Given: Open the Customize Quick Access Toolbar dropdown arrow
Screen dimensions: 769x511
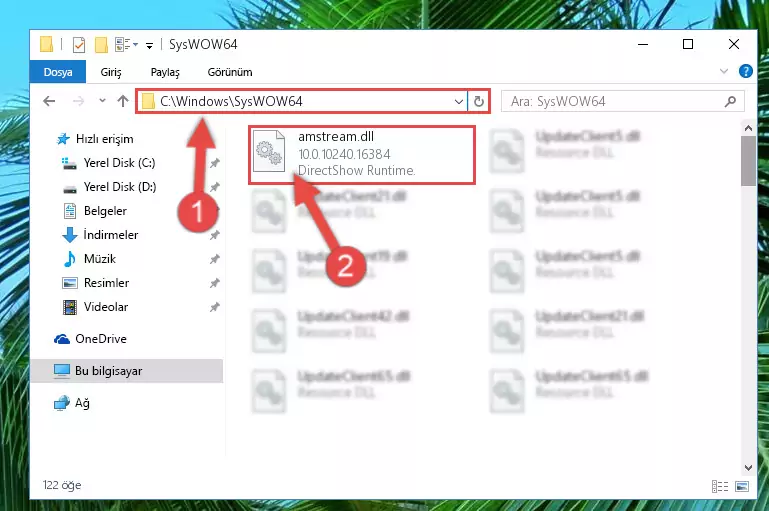Looking at the screenshot, I should pos(149,46).
